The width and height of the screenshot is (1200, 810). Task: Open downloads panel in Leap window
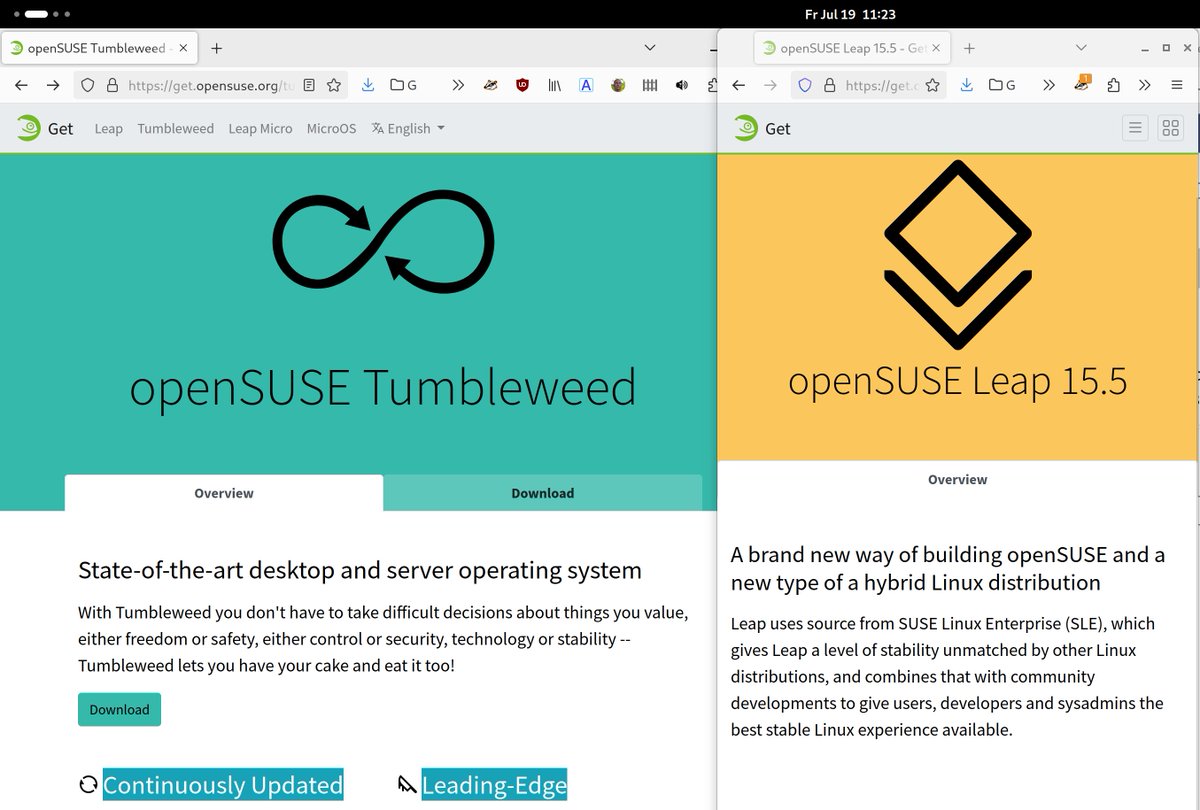tap(966, 85)
